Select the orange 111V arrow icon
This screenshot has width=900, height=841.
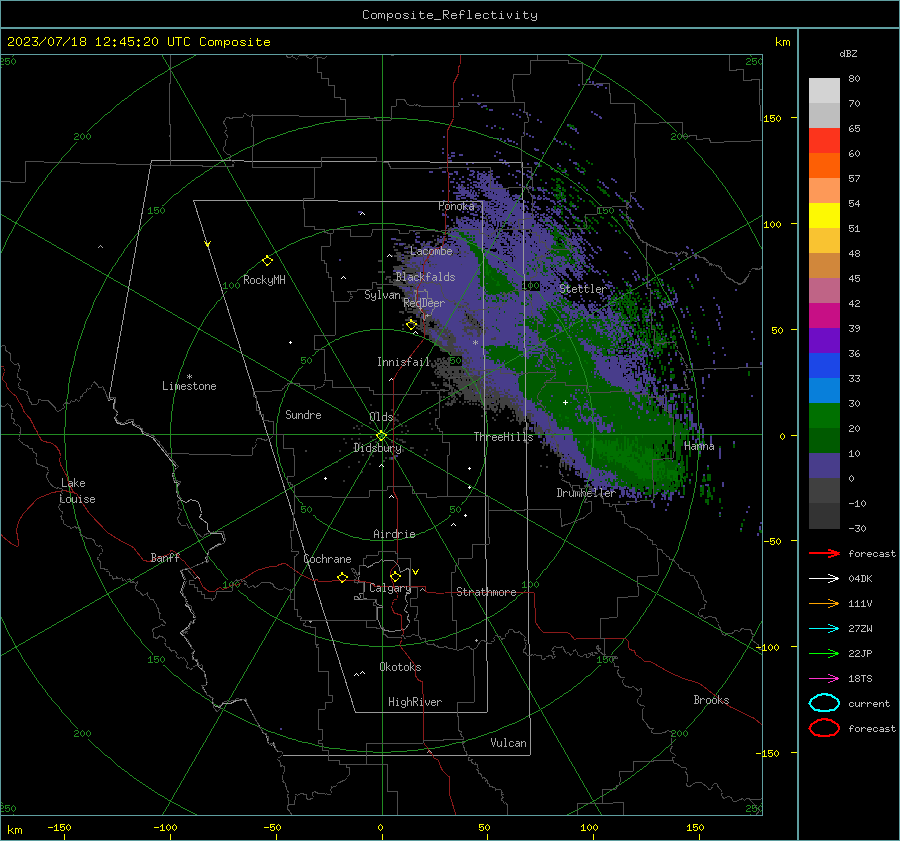pos(824,603)
